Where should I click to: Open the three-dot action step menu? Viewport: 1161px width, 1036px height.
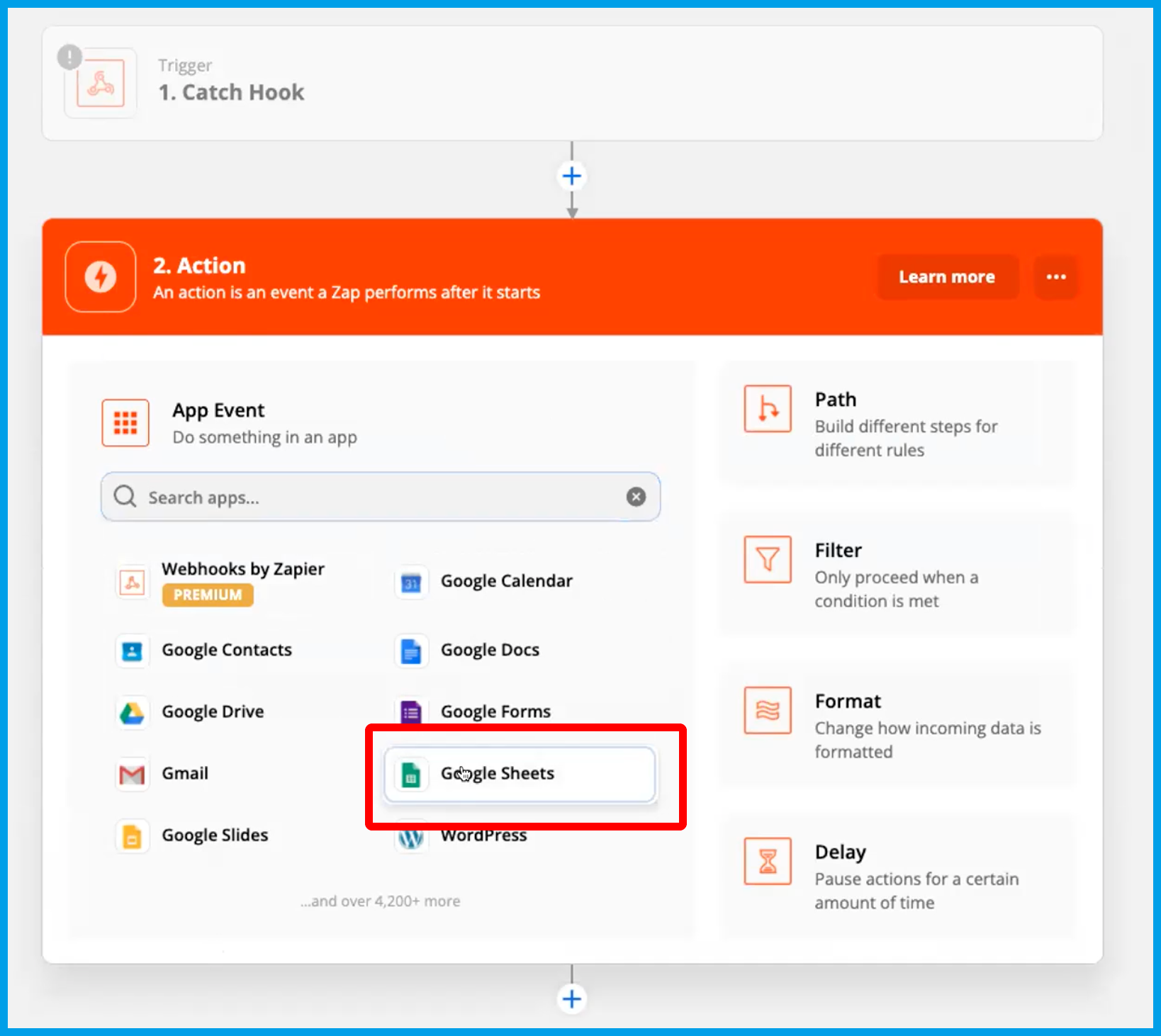point(1055,277)
